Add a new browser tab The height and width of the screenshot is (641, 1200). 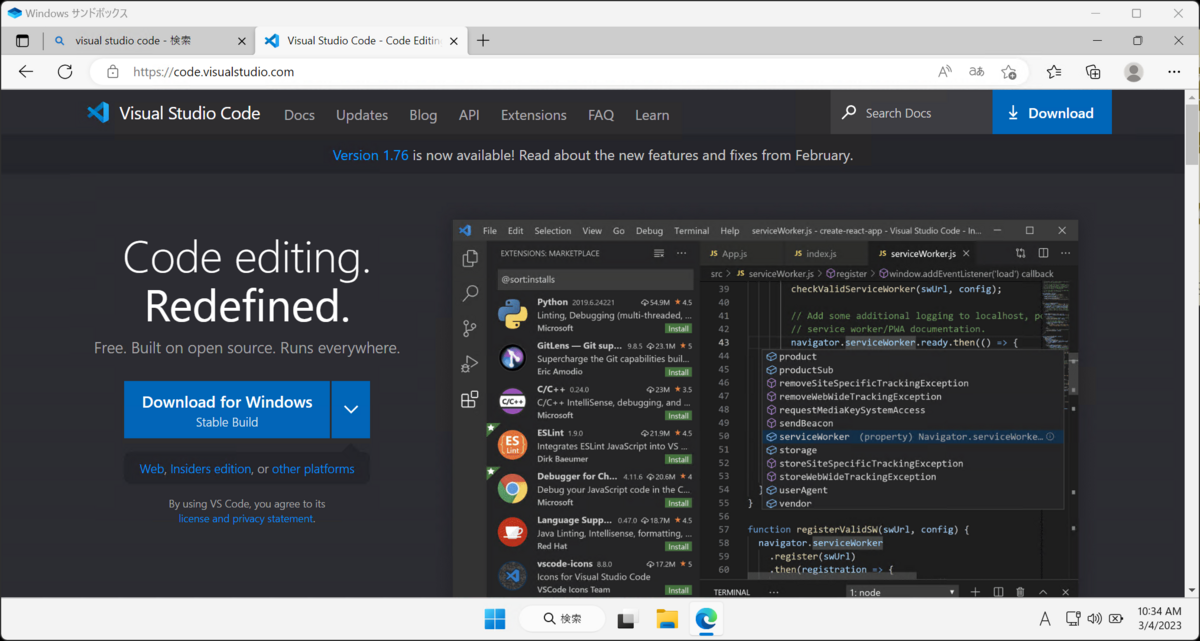pos(483,41)
